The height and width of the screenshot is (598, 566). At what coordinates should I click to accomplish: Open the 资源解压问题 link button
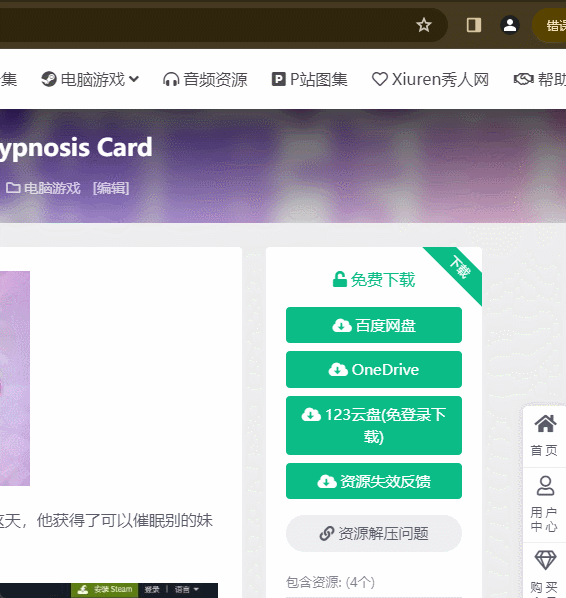[374, 533]
